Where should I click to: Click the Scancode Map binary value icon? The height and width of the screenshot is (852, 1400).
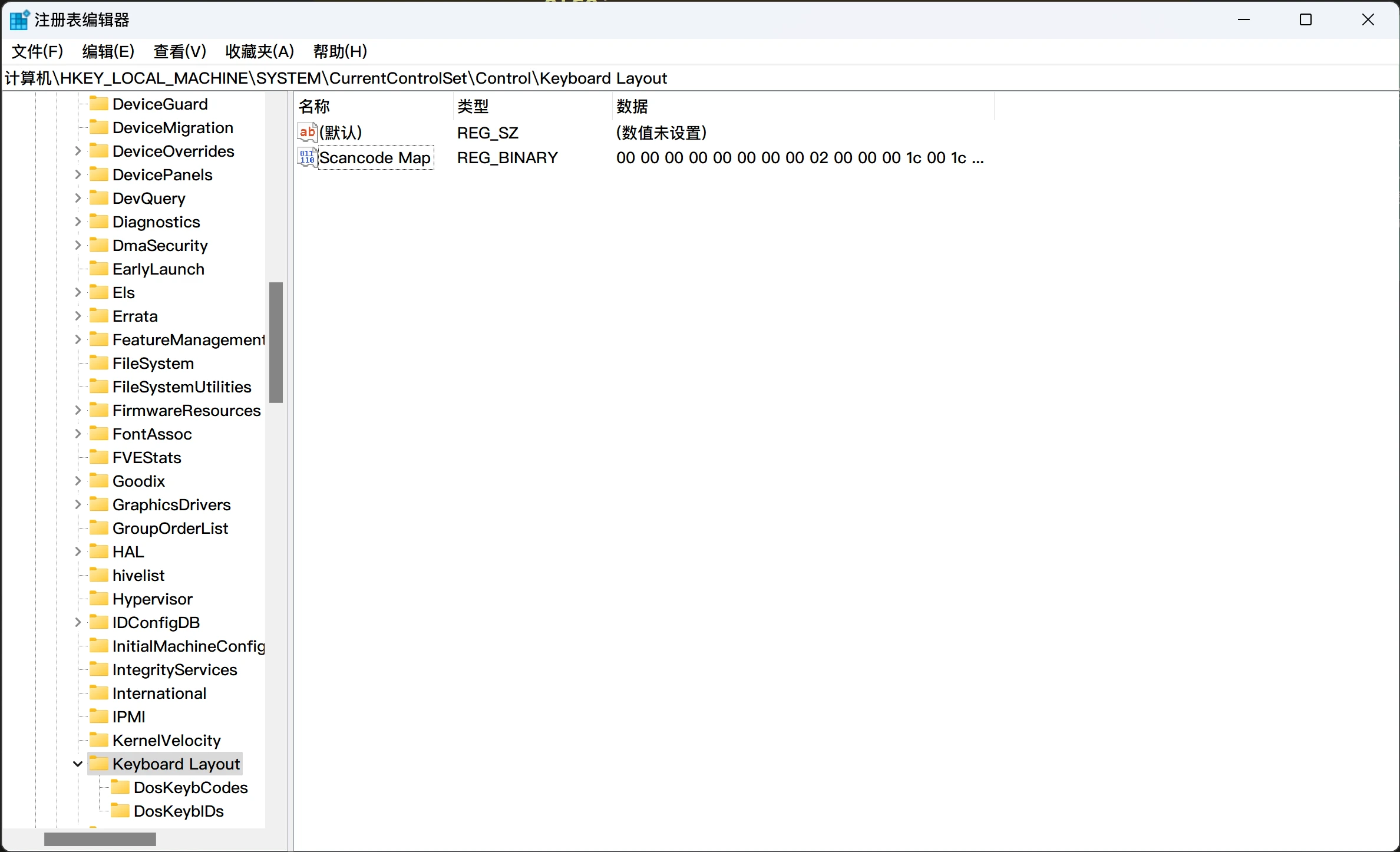[x=307, y=157]
